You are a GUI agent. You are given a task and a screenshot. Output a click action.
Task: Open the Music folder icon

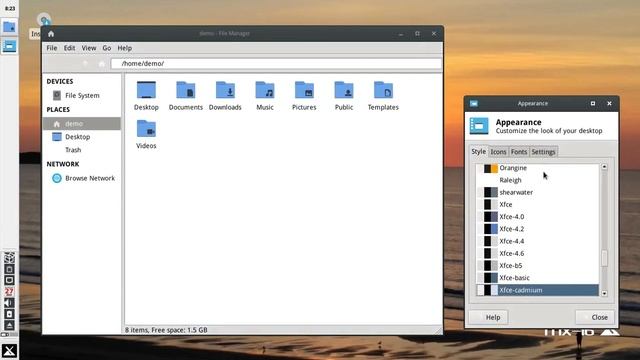[x=265, y=90]
